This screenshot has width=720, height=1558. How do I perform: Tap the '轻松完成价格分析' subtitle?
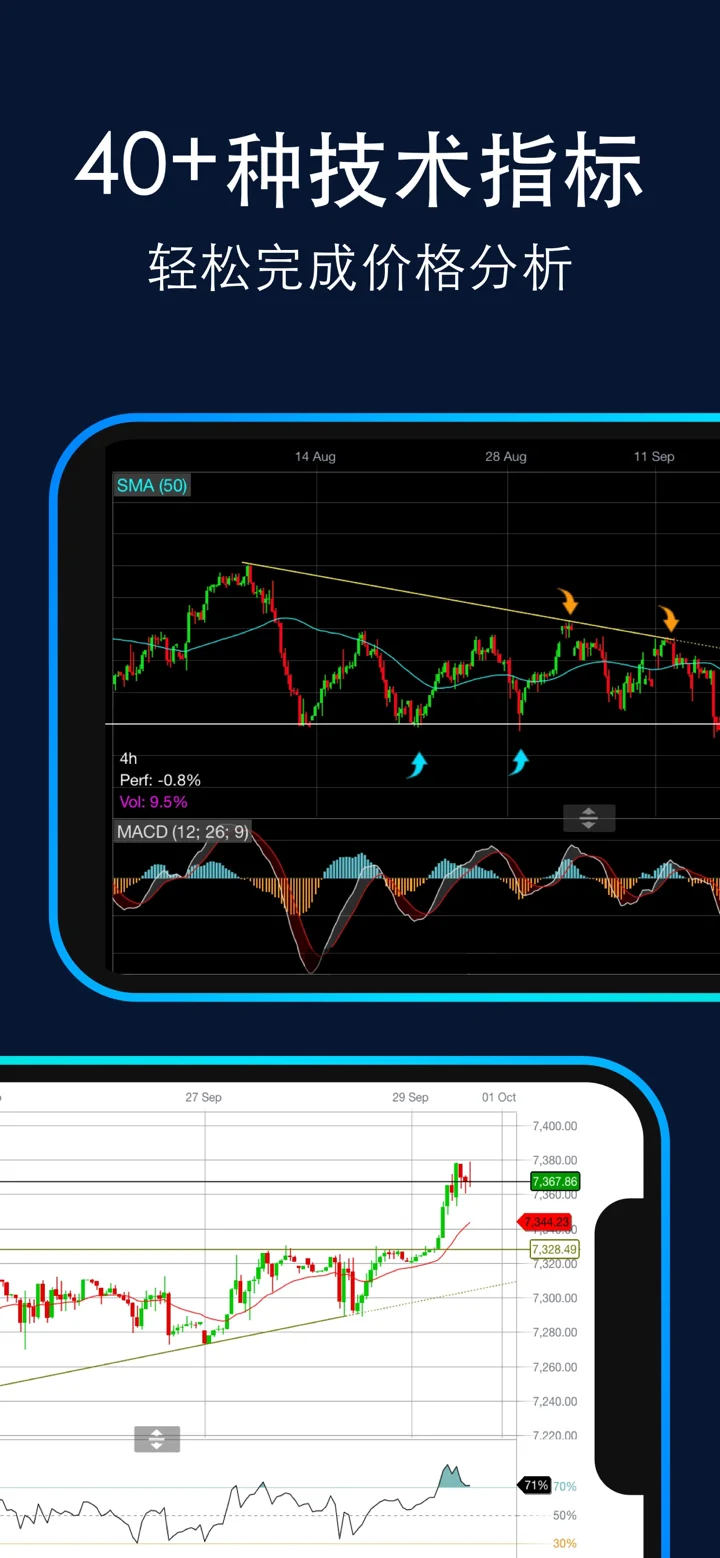point(360,268)
